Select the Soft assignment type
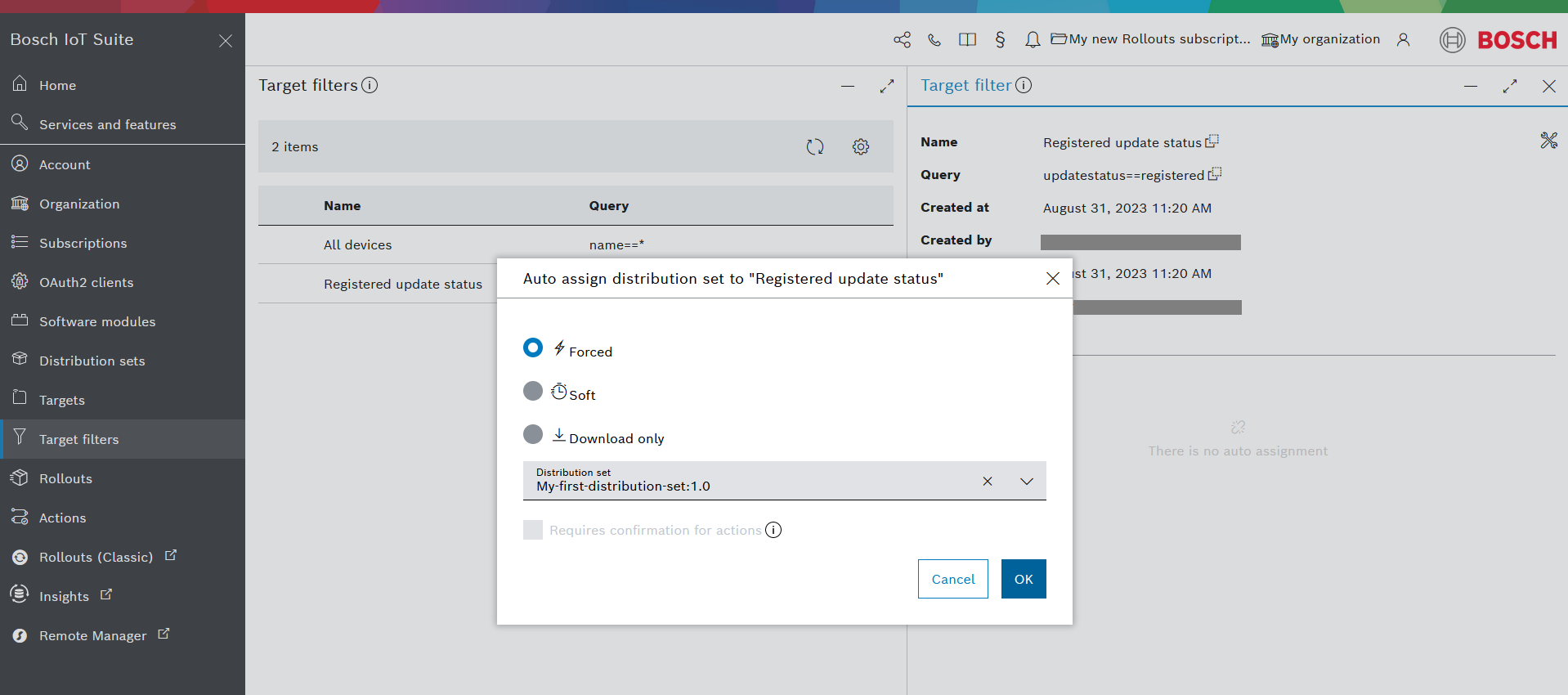This screenshot has height=695, width=1568. (x=533, y=392)
